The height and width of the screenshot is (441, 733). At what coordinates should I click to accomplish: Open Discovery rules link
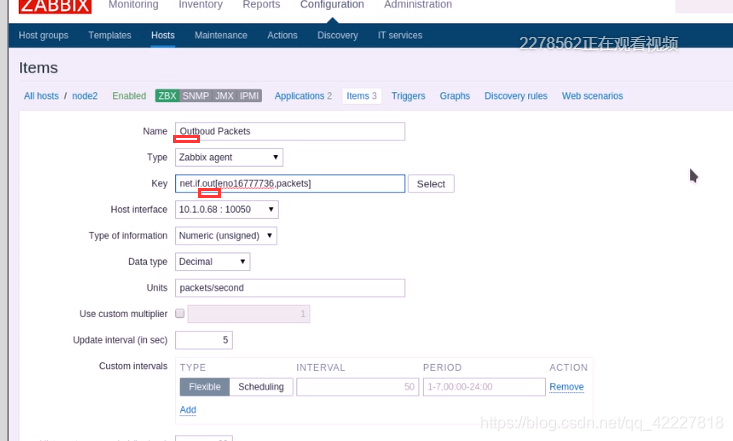[516, 96]
